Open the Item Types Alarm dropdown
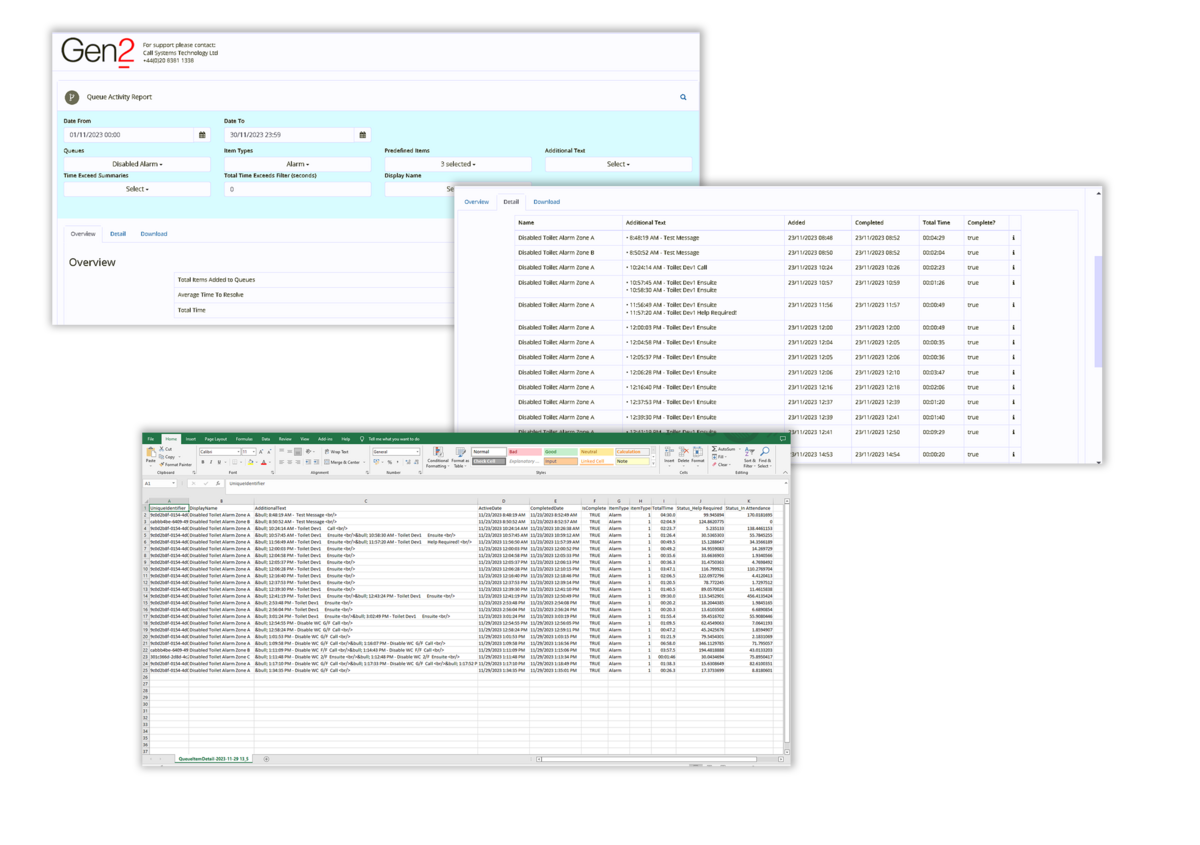The height and width of the screenshot is (845, 1200). (x=297, y=164)
